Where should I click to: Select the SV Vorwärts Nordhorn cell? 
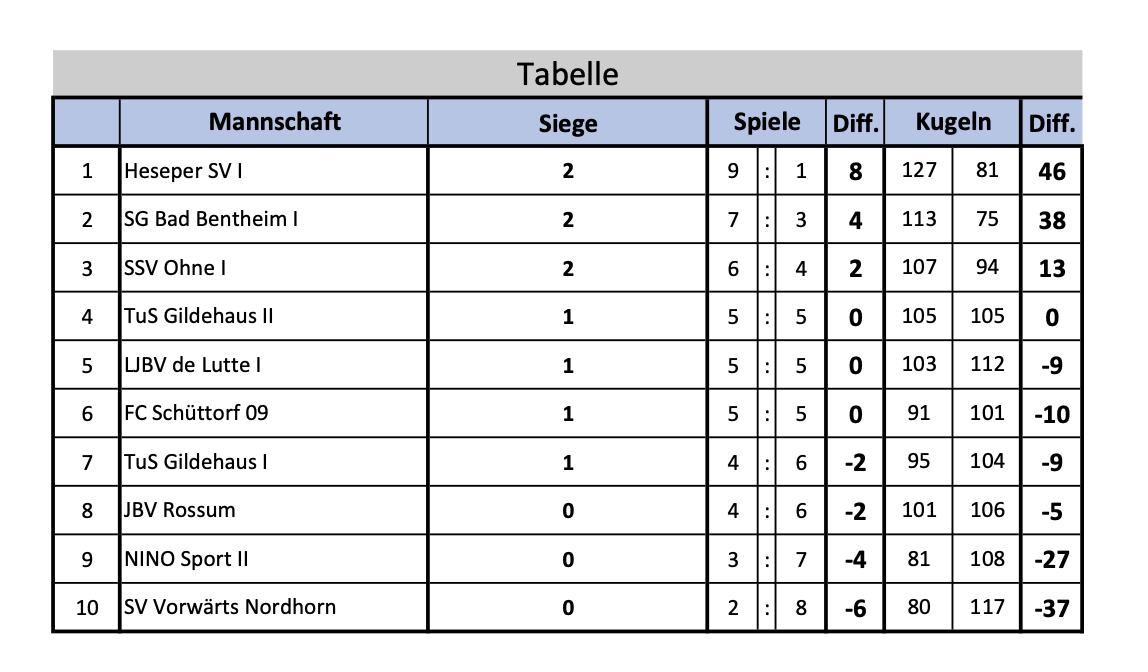coord(230,607)
